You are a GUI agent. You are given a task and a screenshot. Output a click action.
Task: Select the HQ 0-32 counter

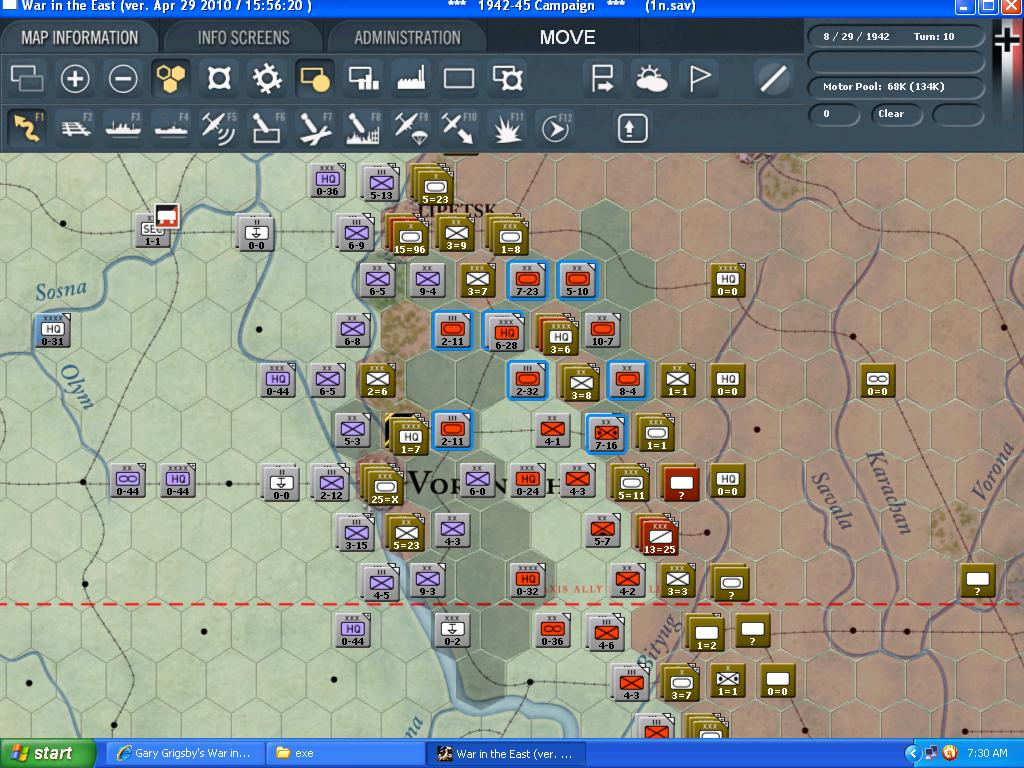528,580
